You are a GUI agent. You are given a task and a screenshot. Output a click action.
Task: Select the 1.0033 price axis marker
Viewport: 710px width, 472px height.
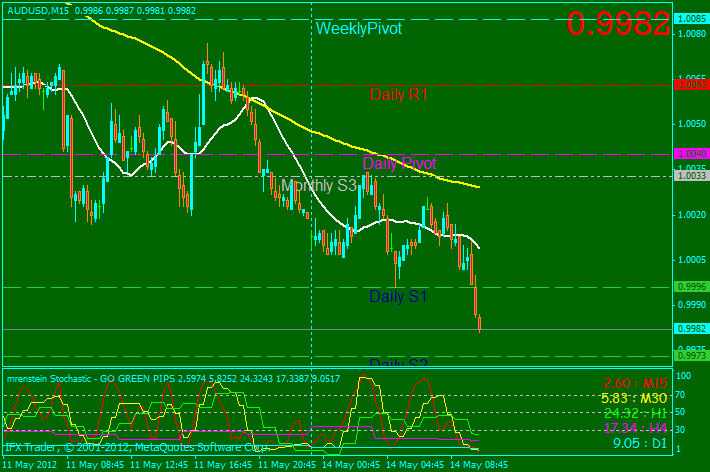point(691,175)
